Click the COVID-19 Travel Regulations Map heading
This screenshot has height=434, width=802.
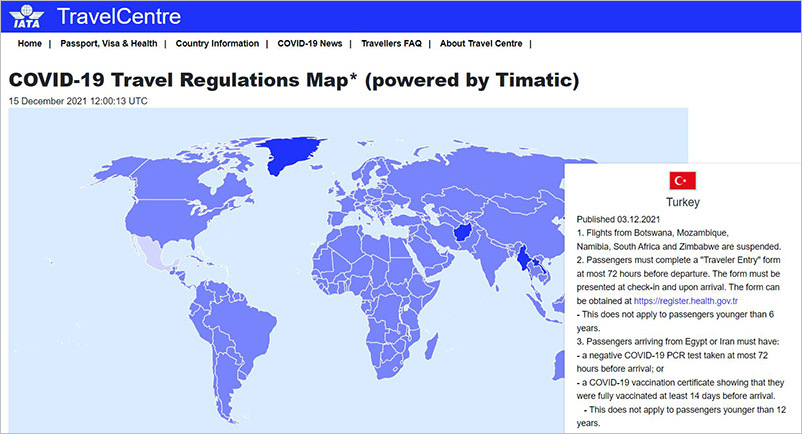point(294,80)
